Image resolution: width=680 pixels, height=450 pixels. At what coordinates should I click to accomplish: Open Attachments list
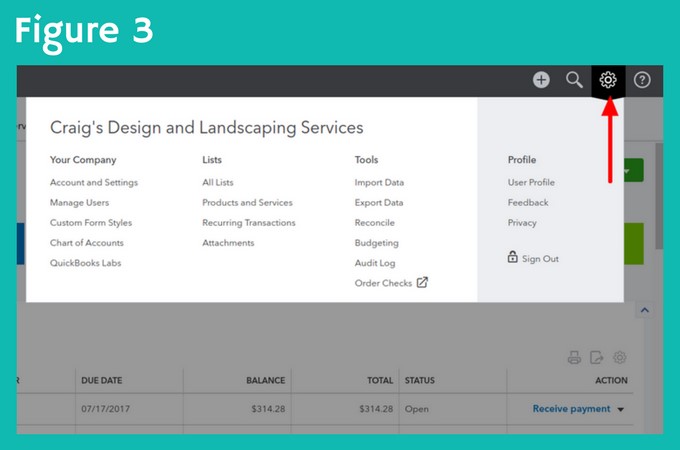point(228,243)
